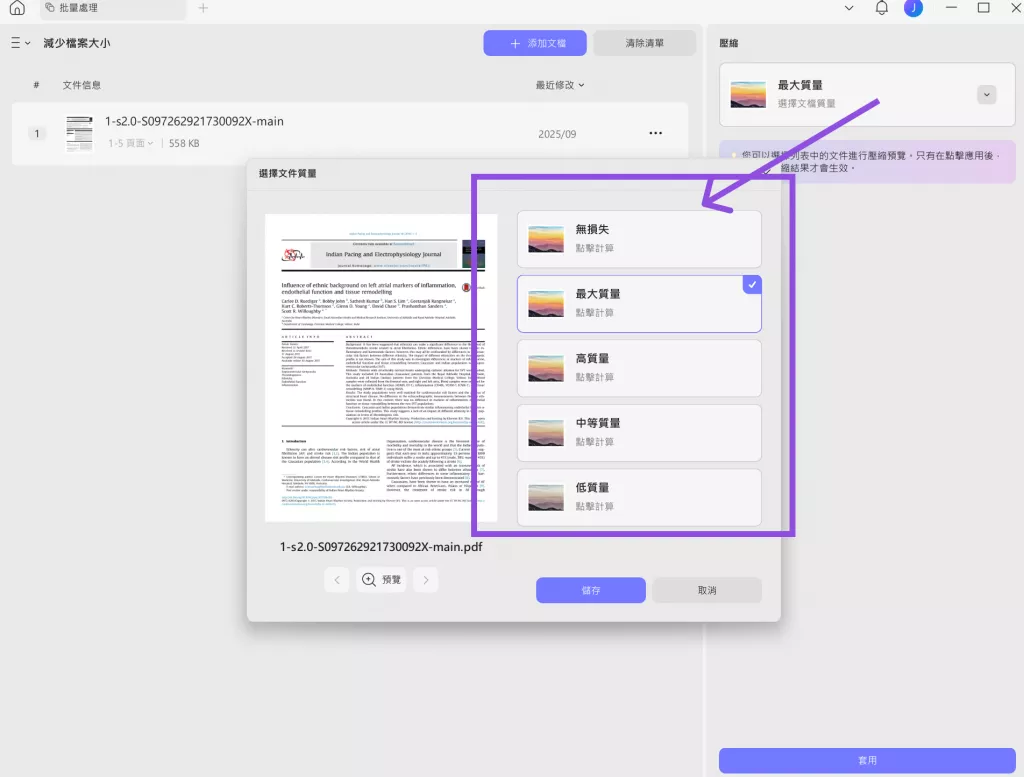The height and width of the screenshot is (777, 1024).
Task: Select file thumbnail in the list row
Action: click(80, 133)
